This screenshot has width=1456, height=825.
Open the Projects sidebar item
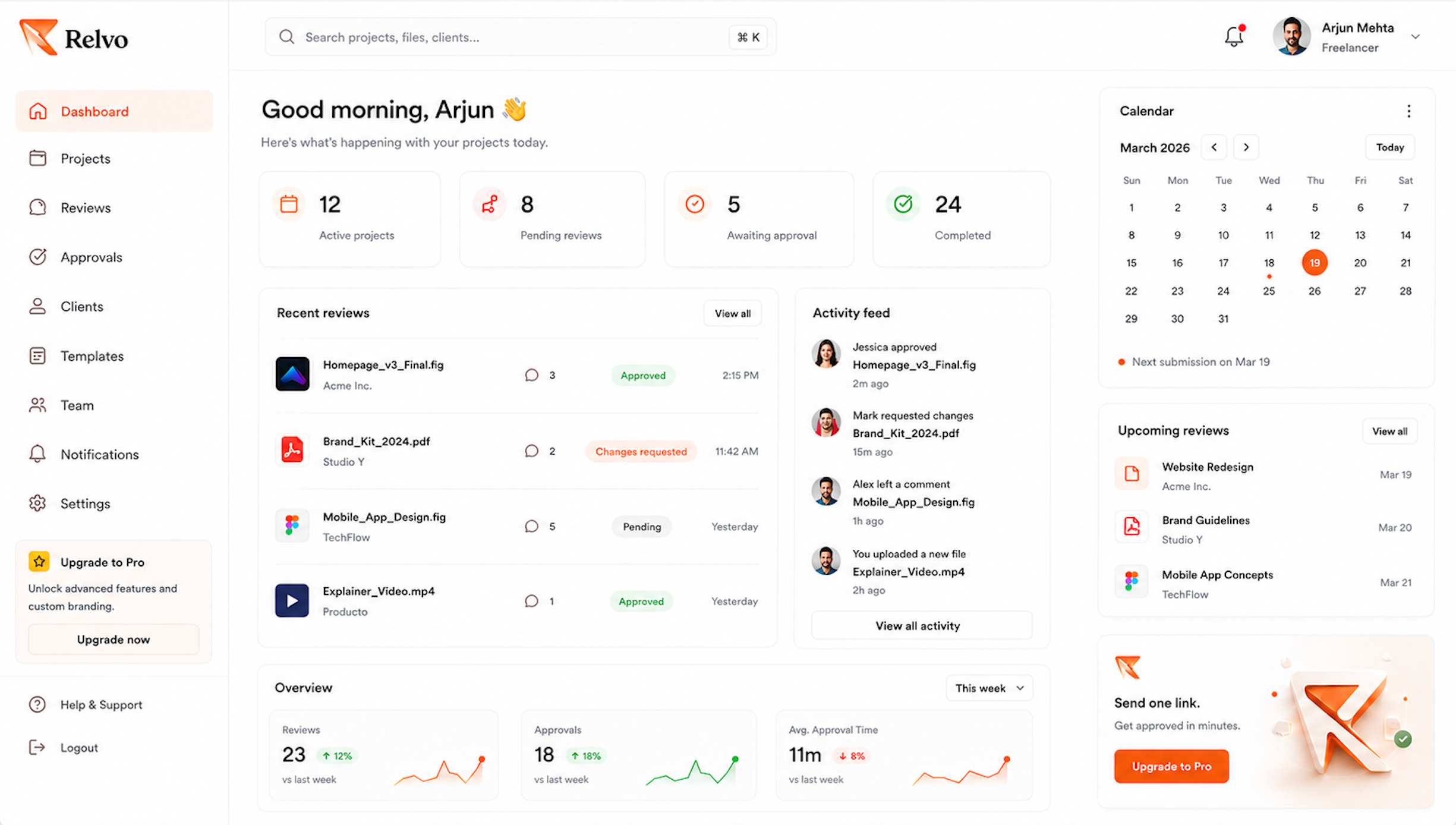pos(114,159)
